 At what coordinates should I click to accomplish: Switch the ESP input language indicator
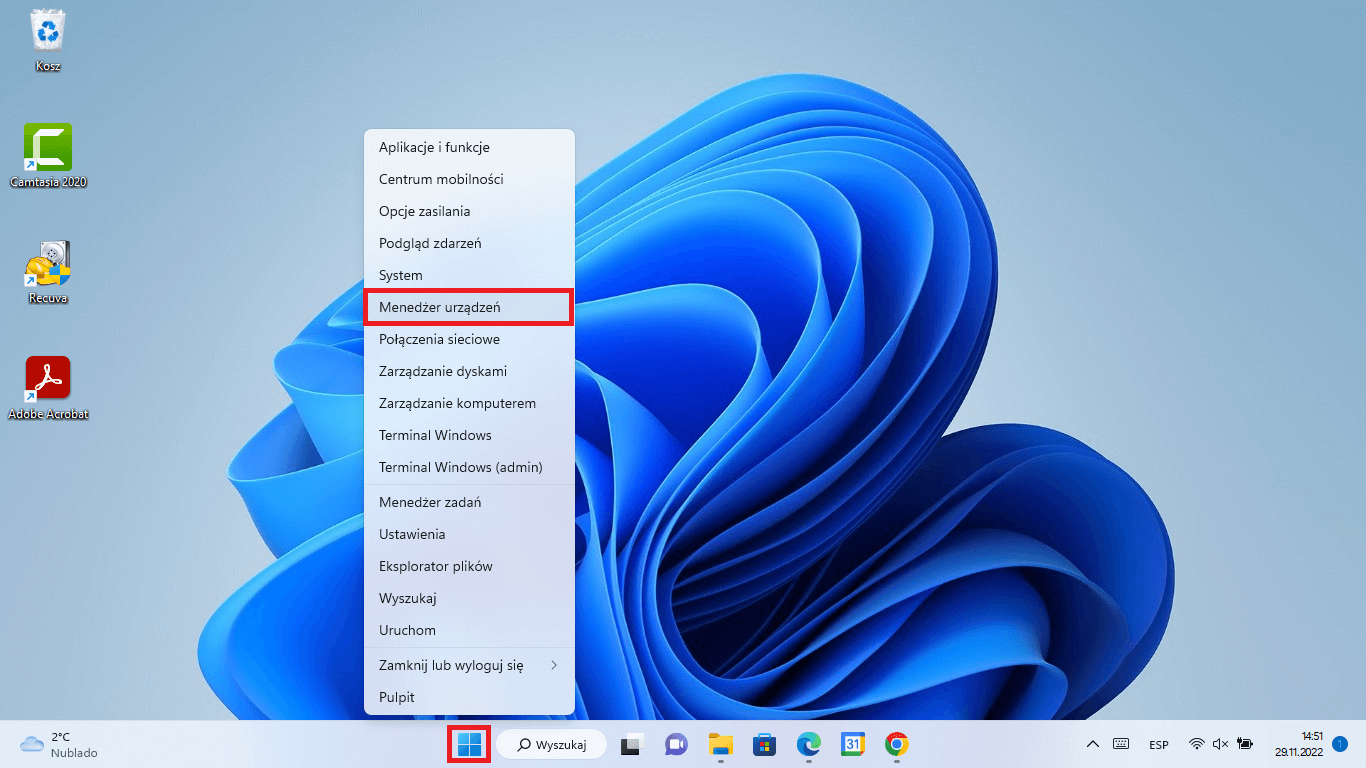(x=1159, y=744)
